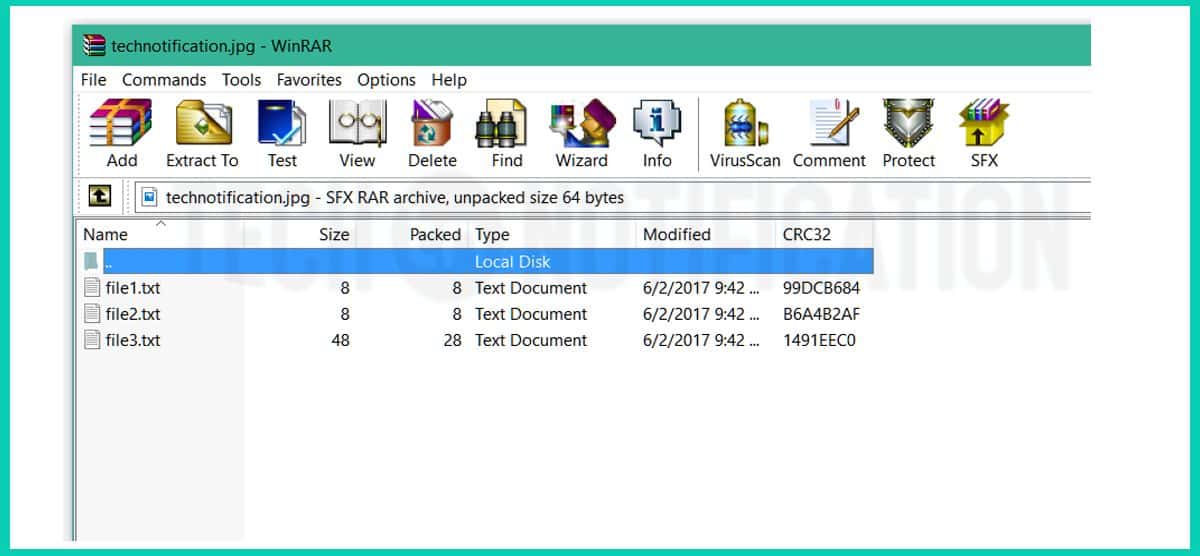Click file3.txt size value 48
This screenshot has height=556, width=1200.
pyautogui.click(x=340, y=340)
